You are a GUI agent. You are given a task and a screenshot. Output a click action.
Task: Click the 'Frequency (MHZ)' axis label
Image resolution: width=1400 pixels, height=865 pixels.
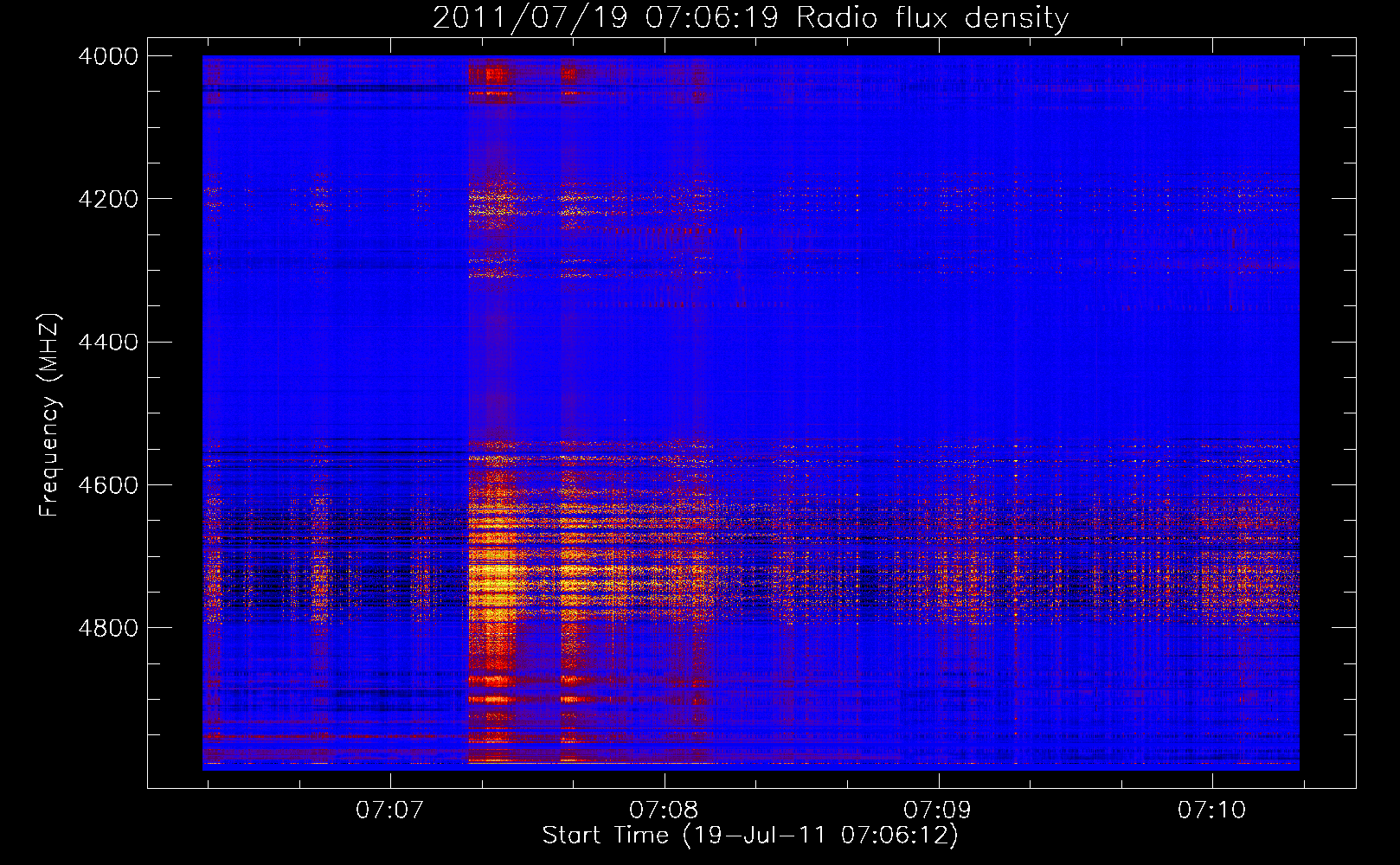pos(49,415)
